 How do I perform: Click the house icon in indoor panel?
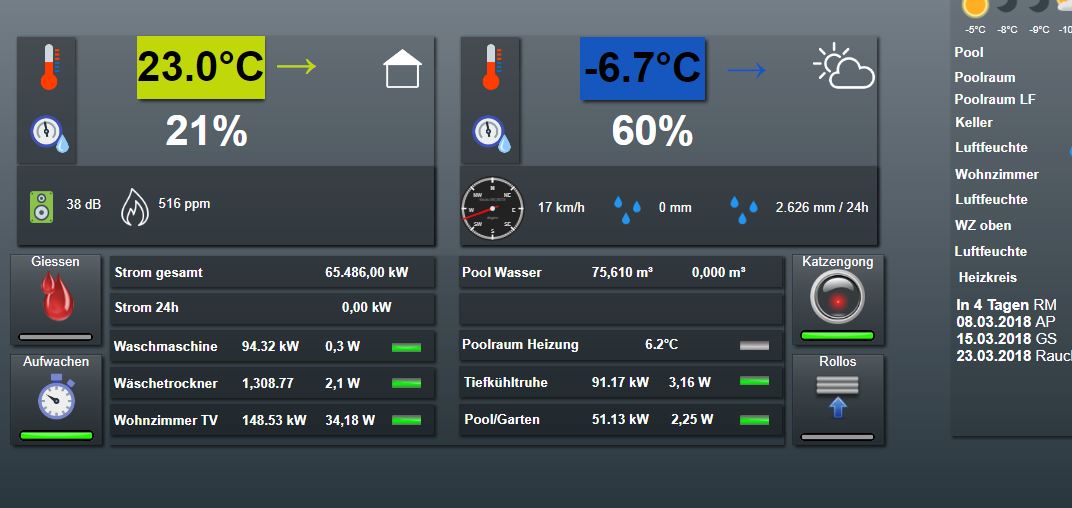pos(402,69)
